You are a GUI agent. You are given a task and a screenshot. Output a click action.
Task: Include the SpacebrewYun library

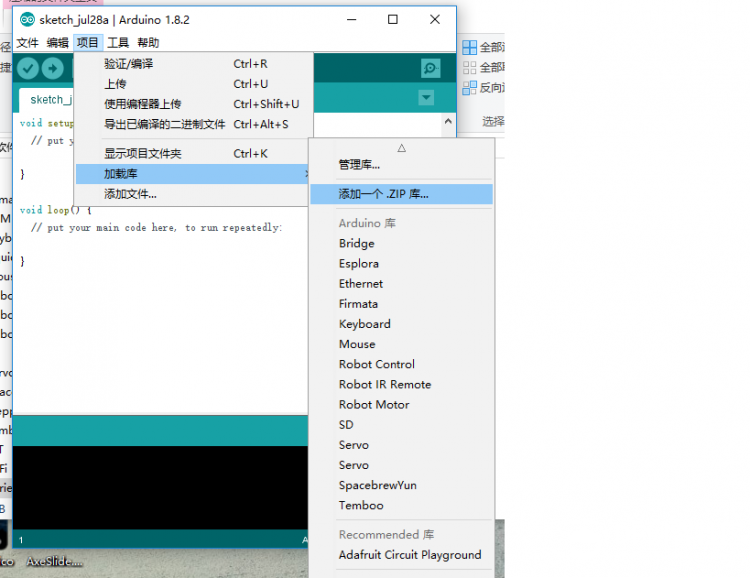click(401, 485)
